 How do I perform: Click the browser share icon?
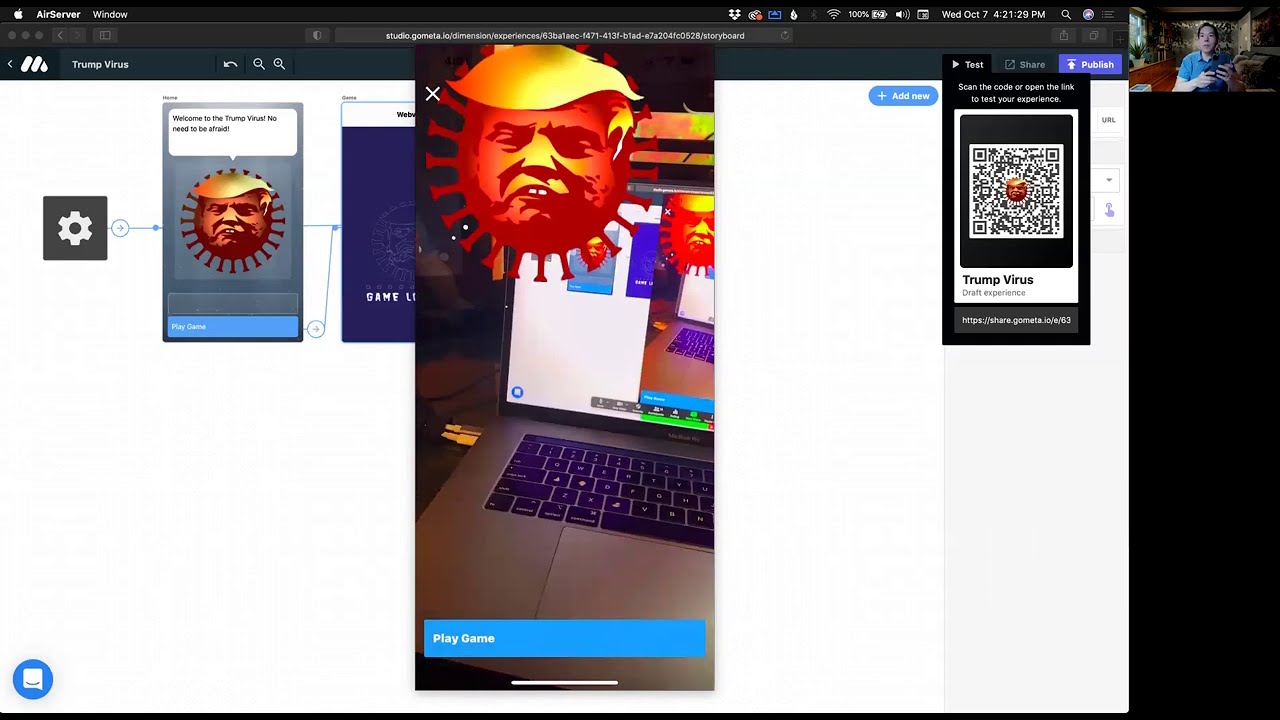(1065, 35)
